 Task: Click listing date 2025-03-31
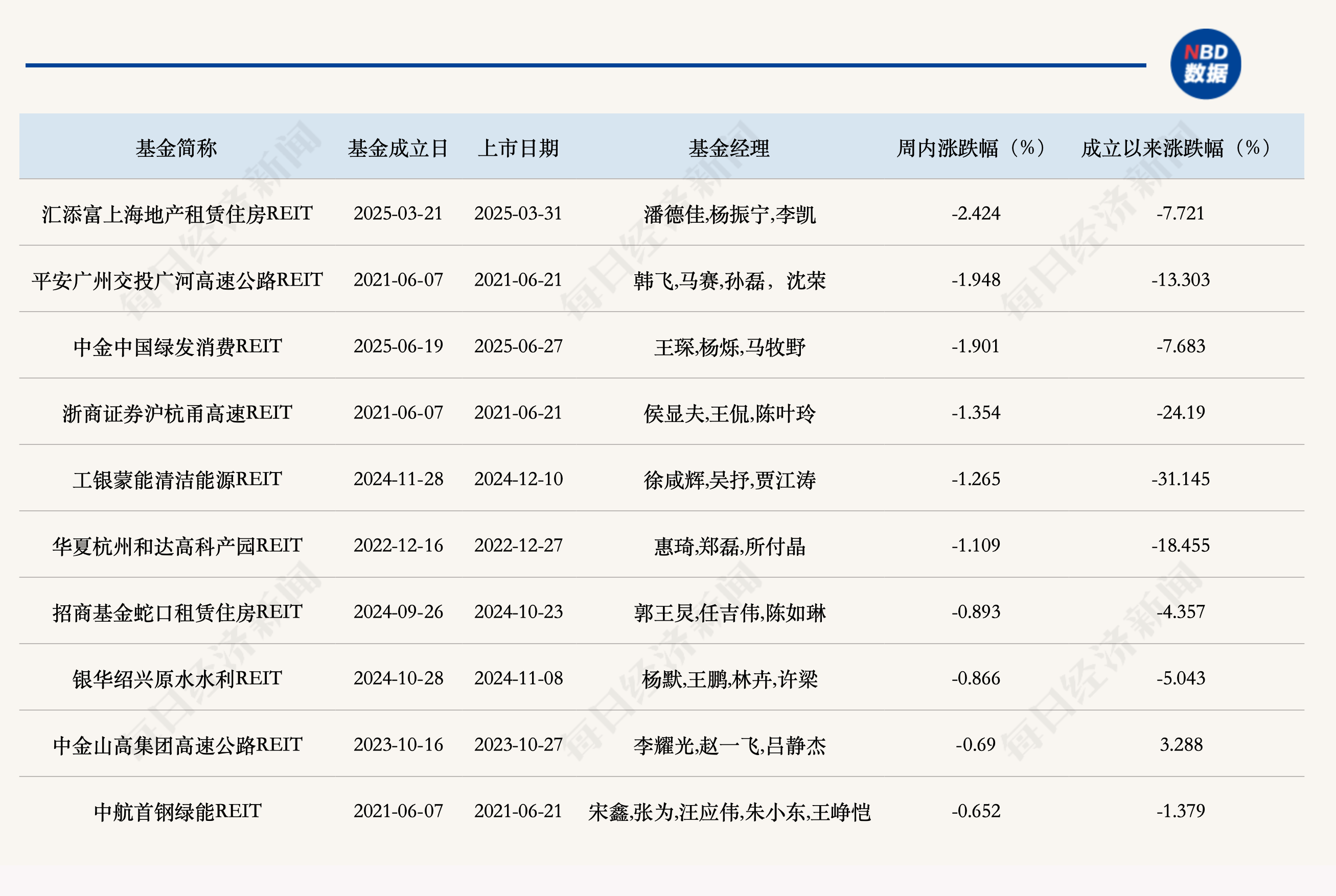click(x=518, y=213)
